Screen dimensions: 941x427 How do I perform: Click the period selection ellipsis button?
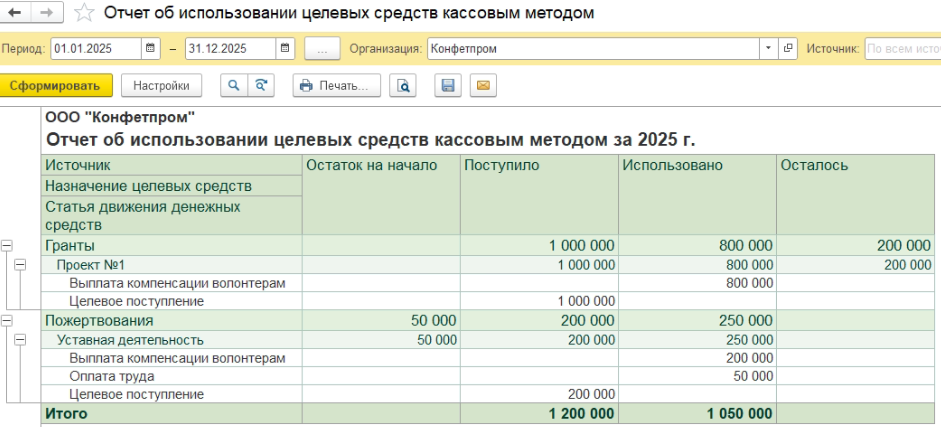click(x=322, y=48)
